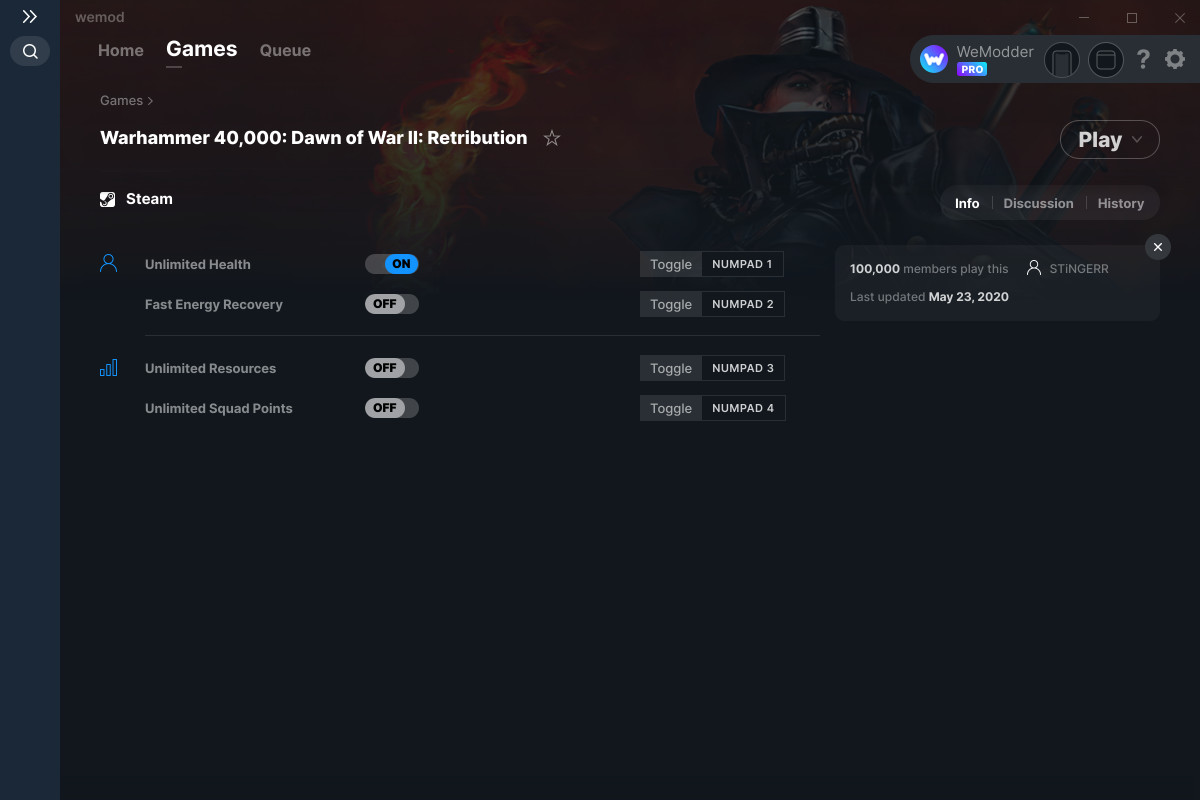Close the info panel with X

coord(1157,247)
